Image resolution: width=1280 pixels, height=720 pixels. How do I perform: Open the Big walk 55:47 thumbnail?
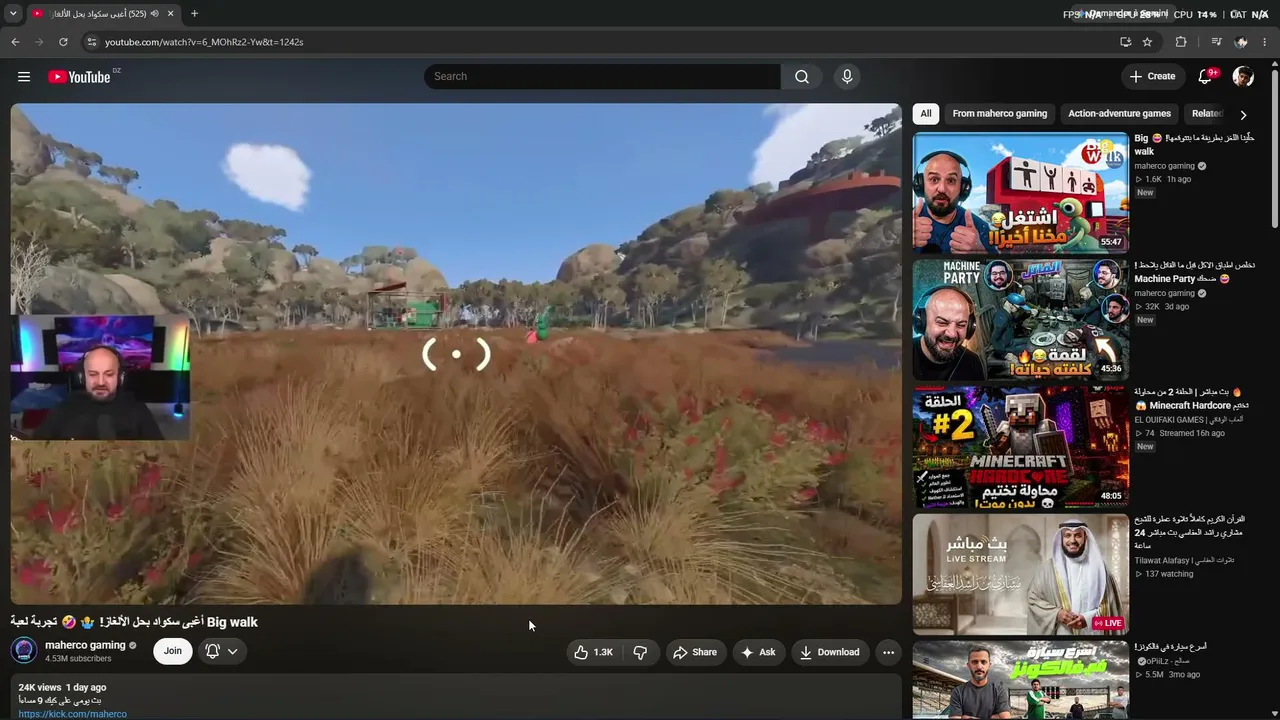coord(1021,192)
